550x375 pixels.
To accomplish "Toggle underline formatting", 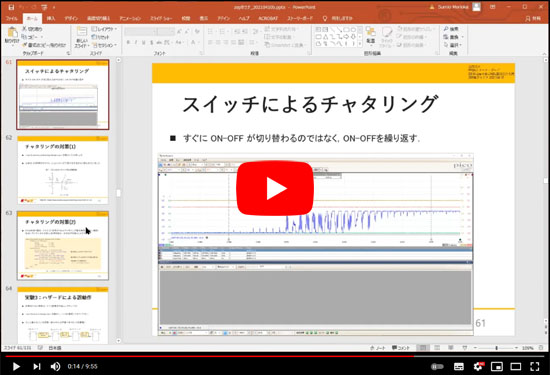I will (144, 42).
